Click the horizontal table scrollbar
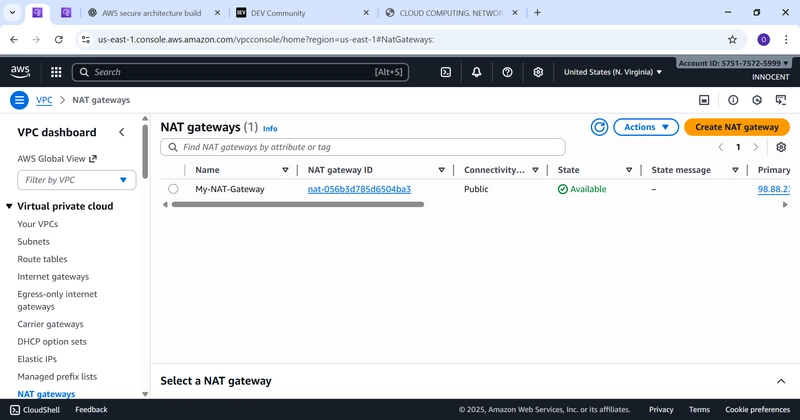 coord(298,205)
